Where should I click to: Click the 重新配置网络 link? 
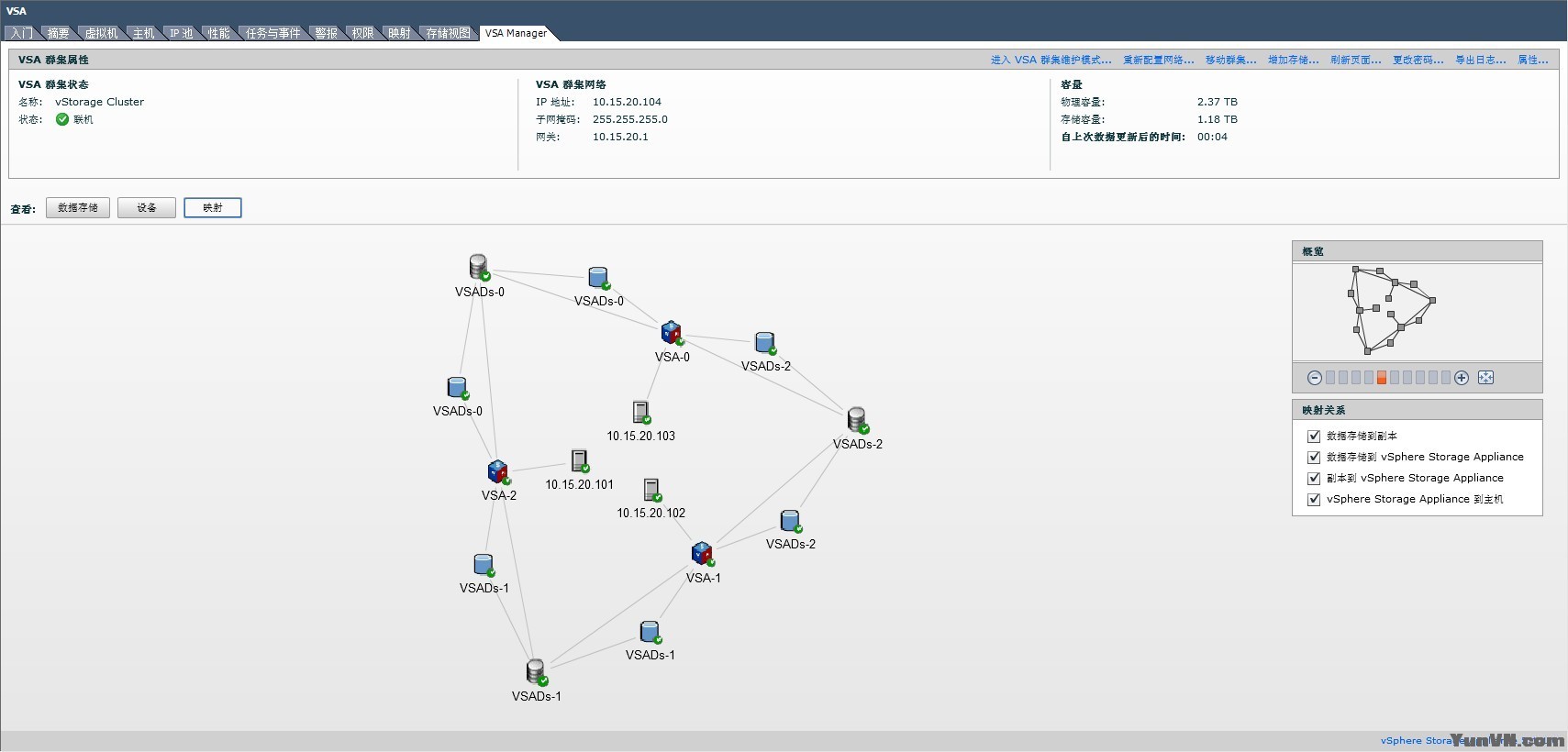(x=1159, y=60)
